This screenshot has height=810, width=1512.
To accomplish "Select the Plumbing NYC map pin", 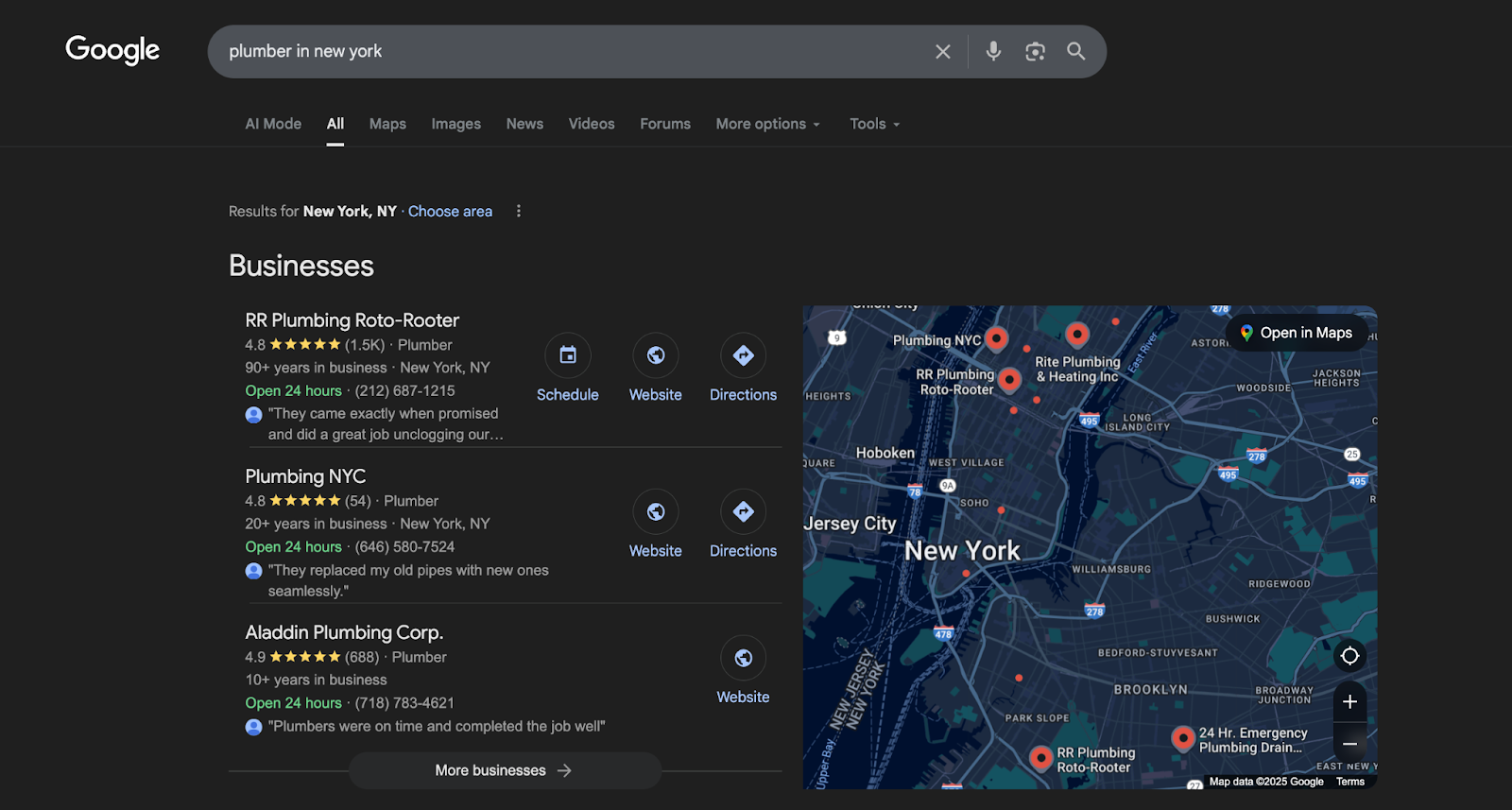I will pos(996,337).
